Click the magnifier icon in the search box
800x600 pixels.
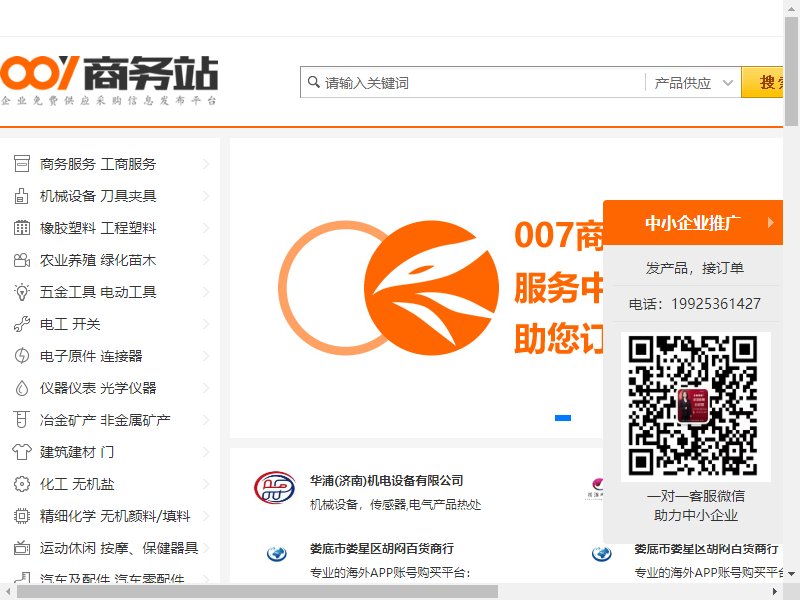click(314, 82)
